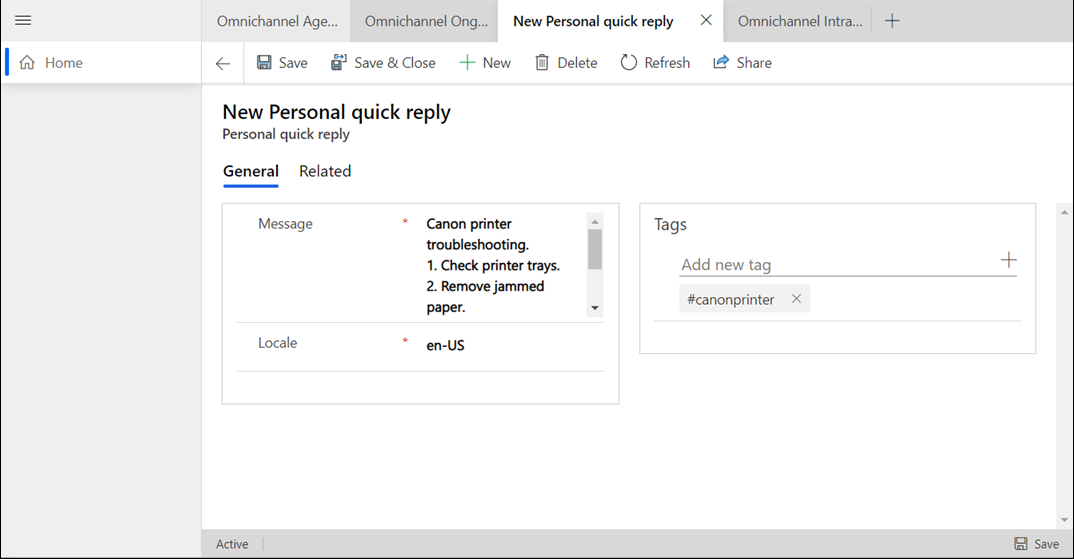Select New Personal quick reply tab
This screenshot has height=559, width=1074.
pos(593,21)
